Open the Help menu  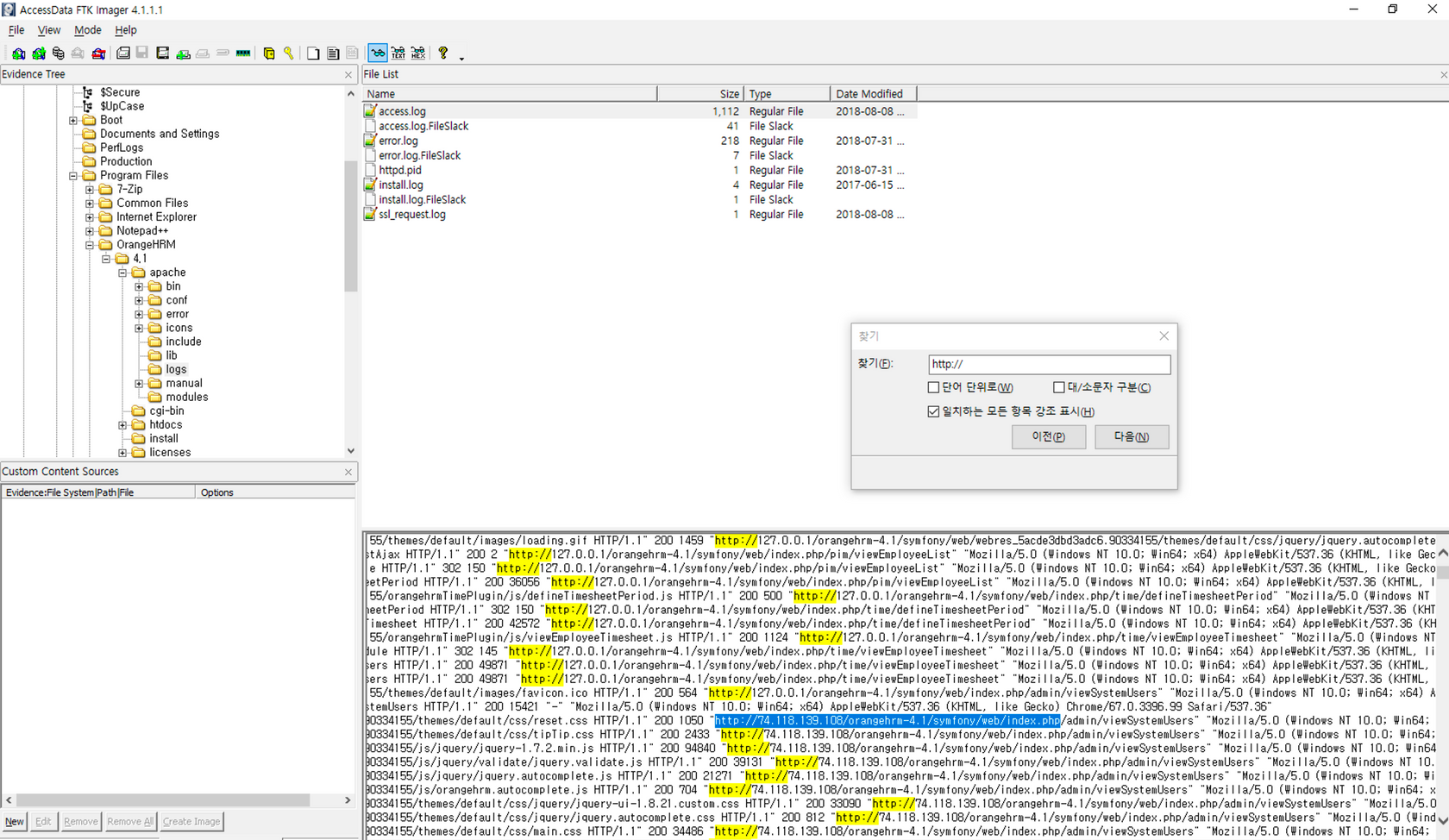coord(126,30)
